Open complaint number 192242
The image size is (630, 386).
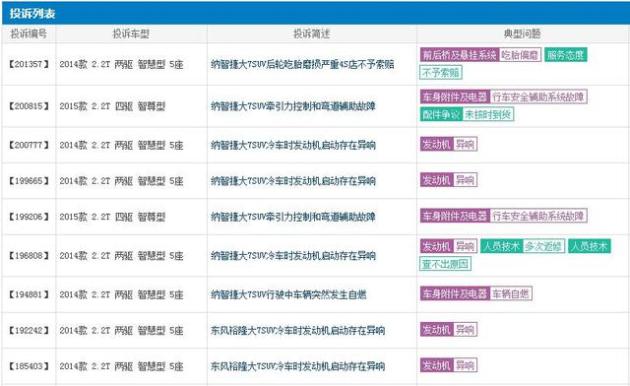pos(29,331)
